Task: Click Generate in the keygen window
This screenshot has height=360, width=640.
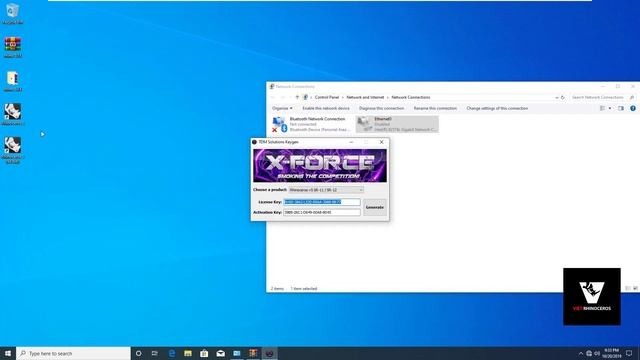Action: [x=375, y=207]
